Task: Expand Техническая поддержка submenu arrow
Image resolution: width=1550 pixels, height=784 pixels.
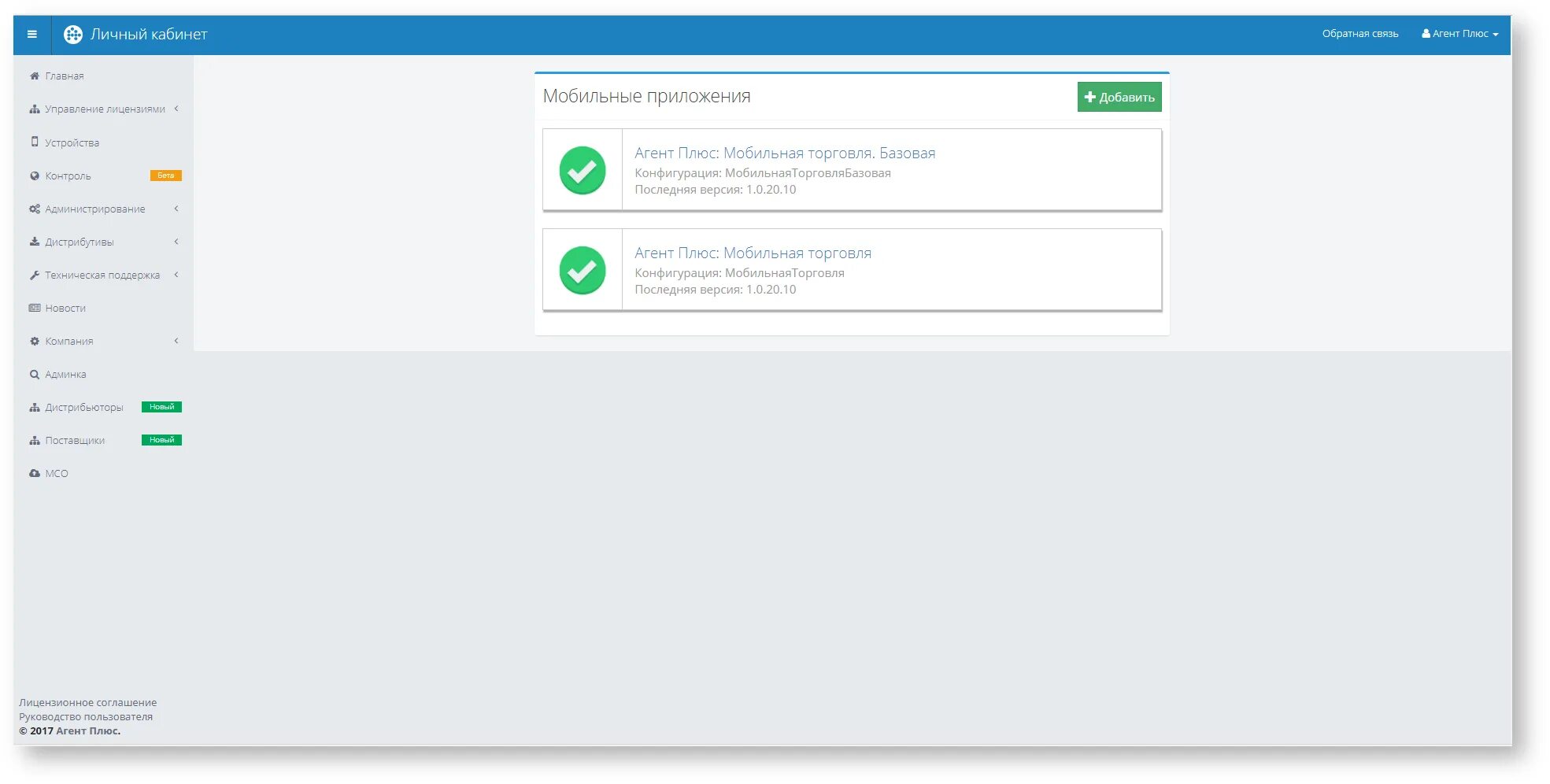Action: (176, 275)
